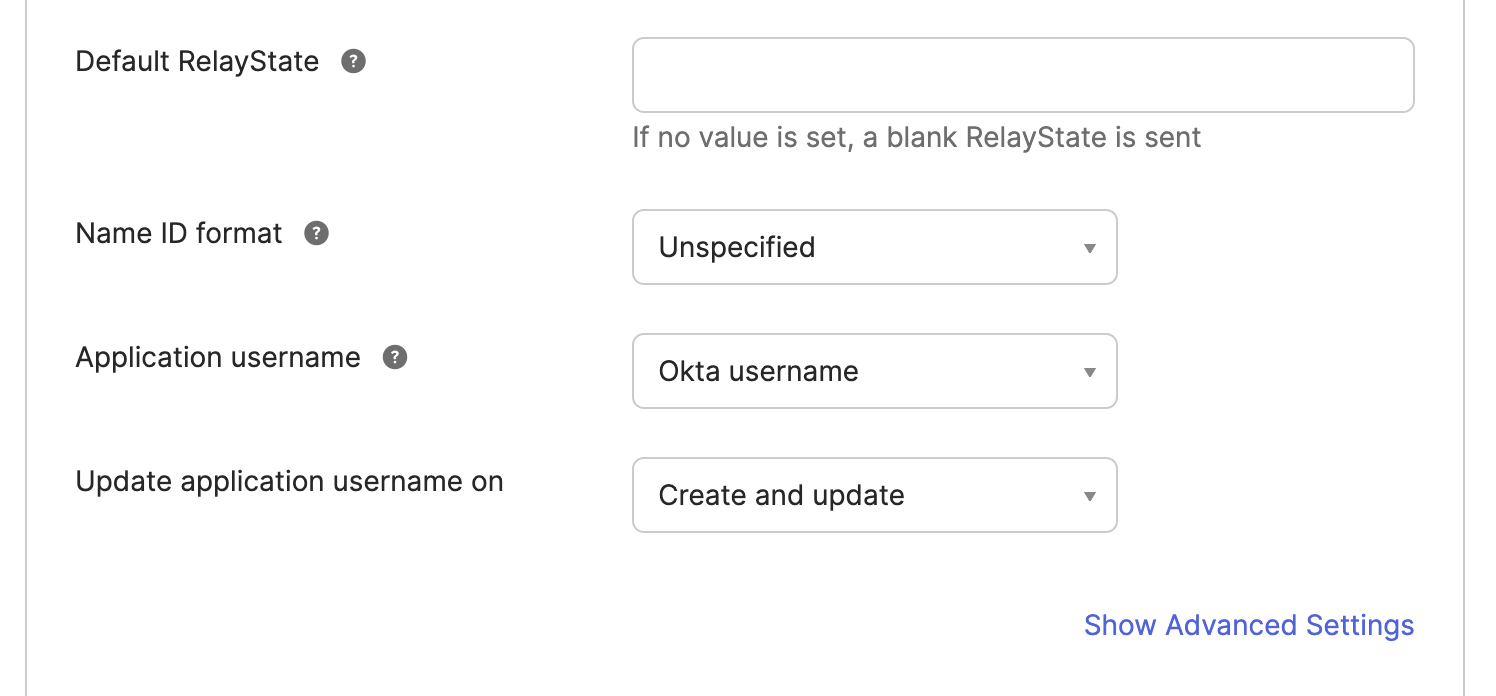Click the Name ID format dropdown arrow
The height and width of the screenshot is (696, 1496).
tap(1090, 248)
